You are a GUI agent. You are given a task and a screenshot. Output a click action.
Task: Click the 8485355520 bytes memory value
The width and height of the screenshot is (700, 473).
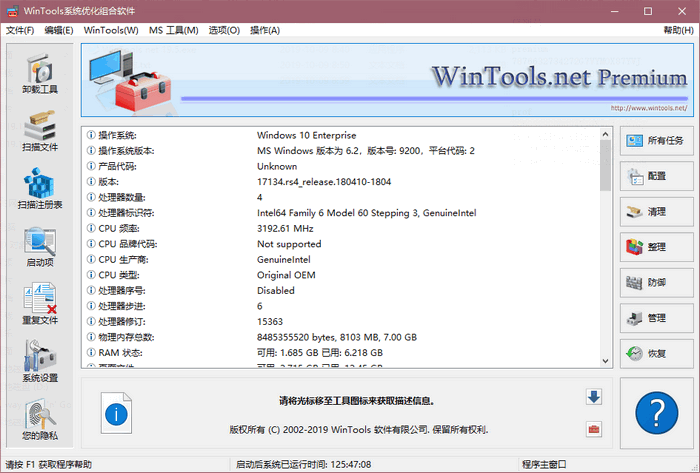coord(337,337)
